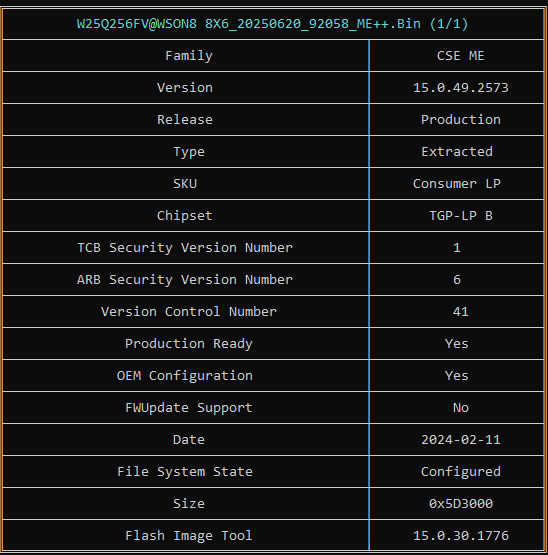Screen dimensions: 548x555
Task: Select the ARB Security Version Number label
Action: [x=185, y=280]
